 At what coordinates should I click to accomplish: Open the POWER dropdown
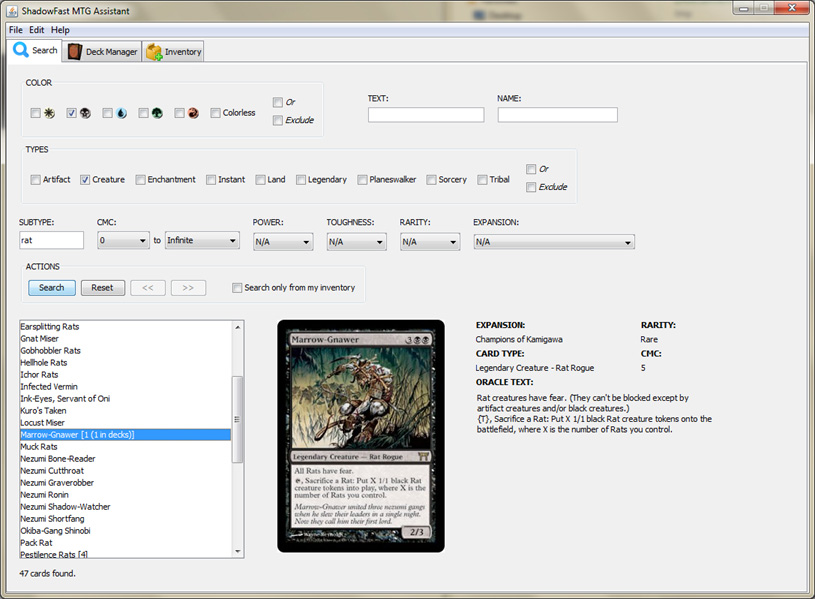283,242
